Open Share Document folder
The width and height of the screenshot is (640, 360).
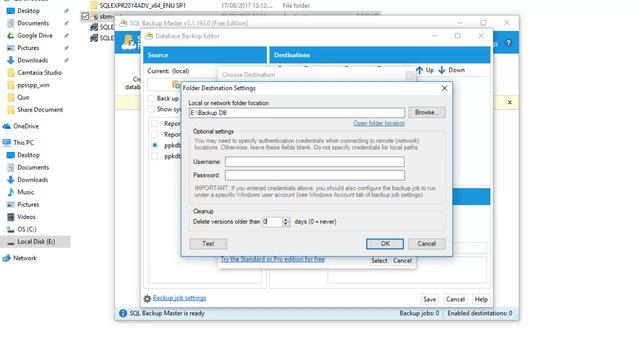coord(40,109)
